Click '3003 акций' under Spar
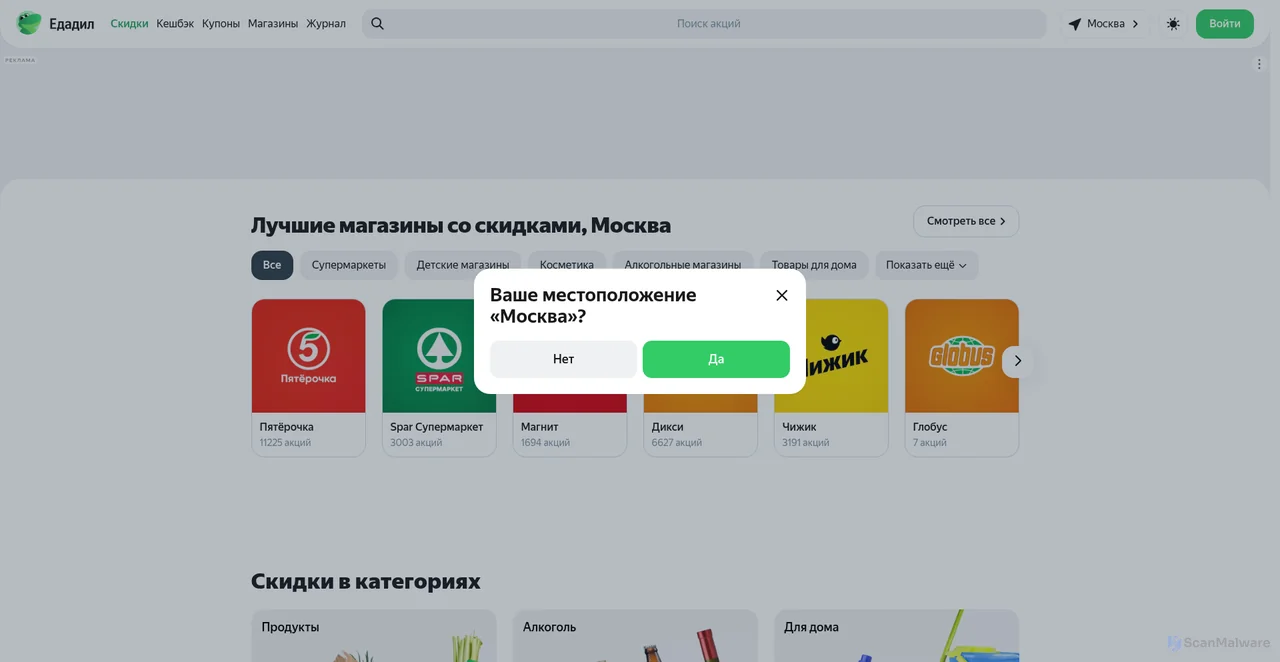This screenshot has height=662, width=1280. coord(416,443)
